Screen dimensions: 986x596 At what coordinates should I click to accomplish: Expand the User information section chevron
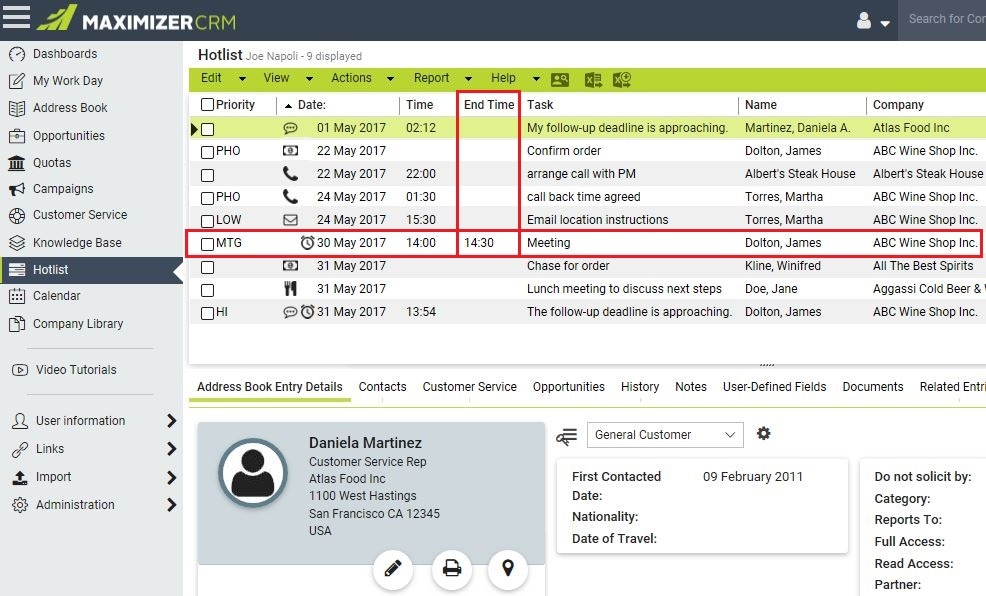point(172,421)
